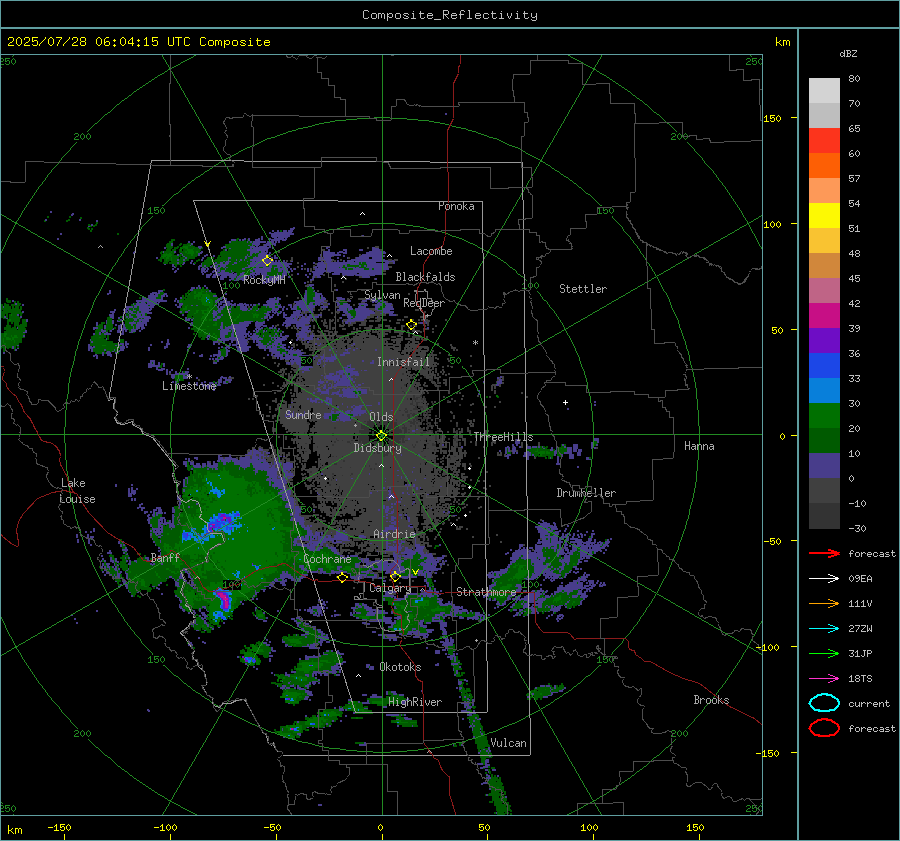Select the indigo 0 dBZ color swatch
The image size is (900, 841).
click(x=824, y=466)
